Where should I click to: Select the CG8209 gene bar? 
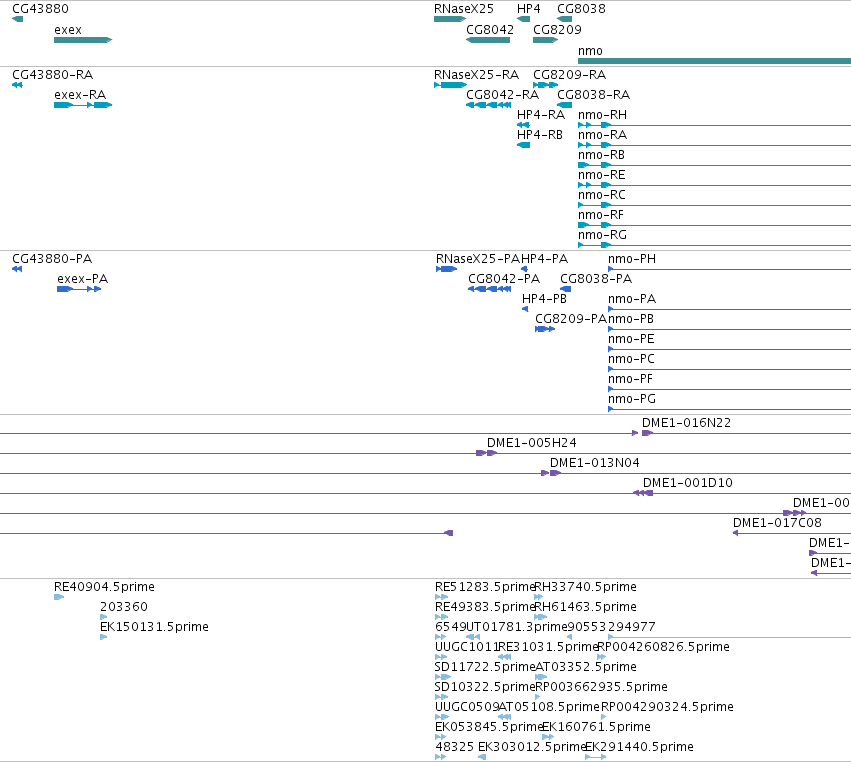point(545,40)
